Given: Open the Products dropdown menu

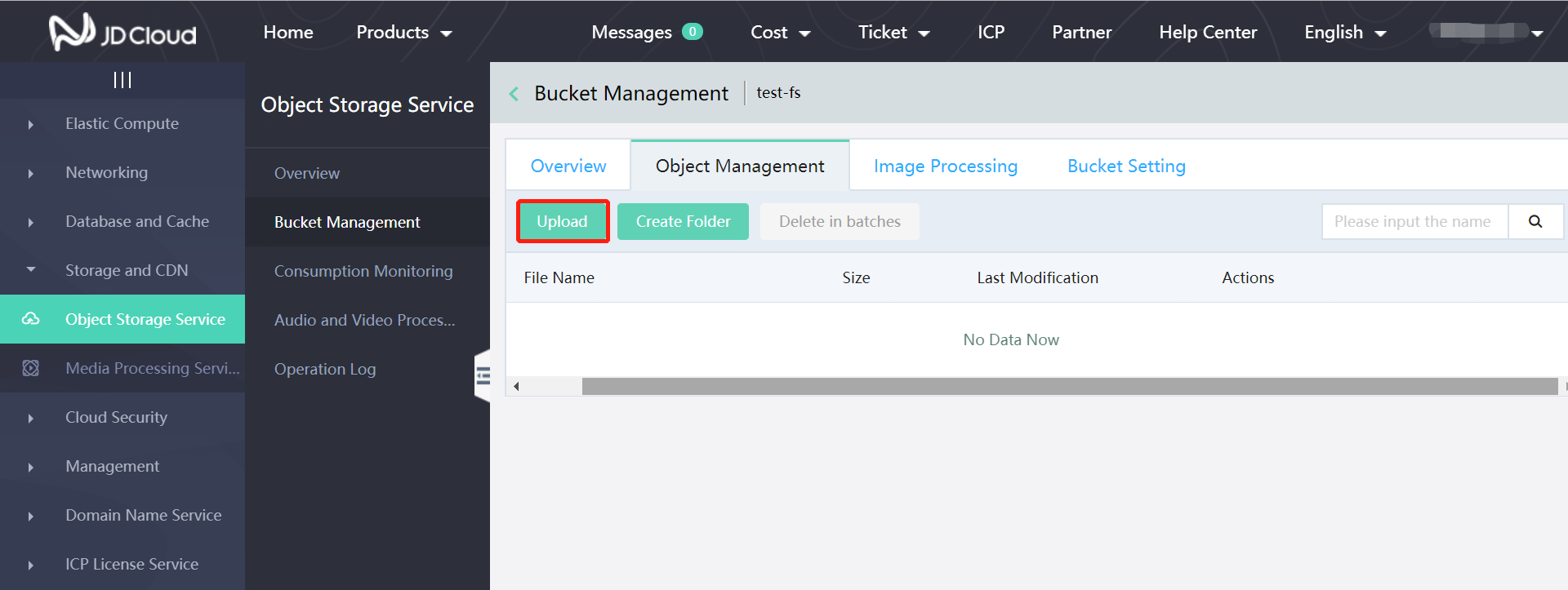Looking at the screenshot, I should coord(404,33).
